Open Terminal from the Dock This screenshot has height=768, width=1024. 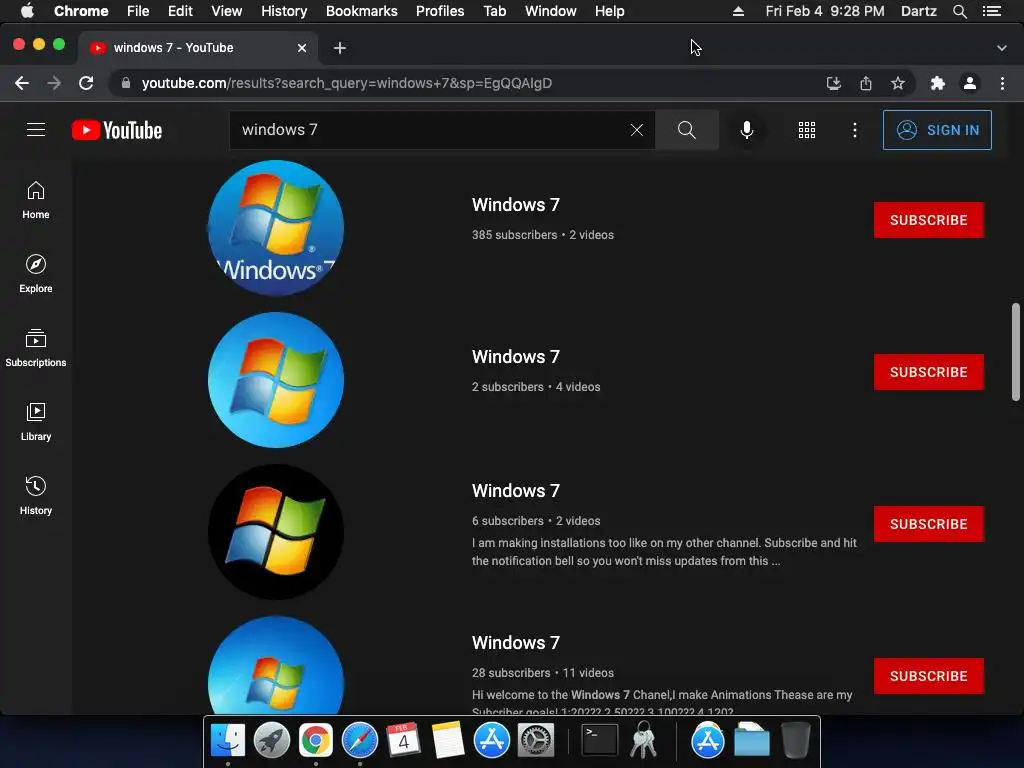coord(600,740)
